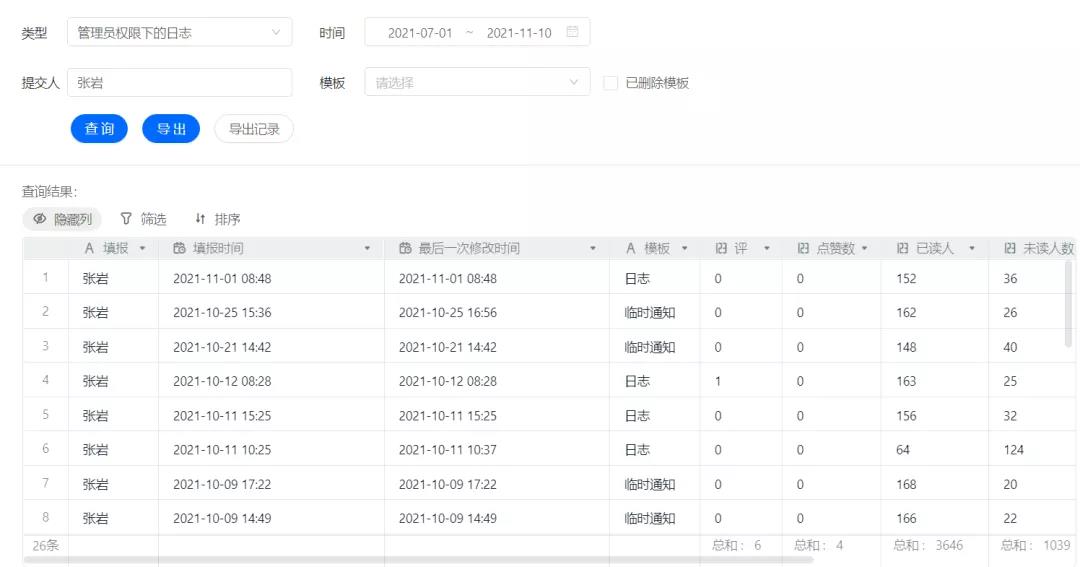Open 点赞数 column dropdown arrow
The image size is (1080, 567).
(x=864, y=248)
